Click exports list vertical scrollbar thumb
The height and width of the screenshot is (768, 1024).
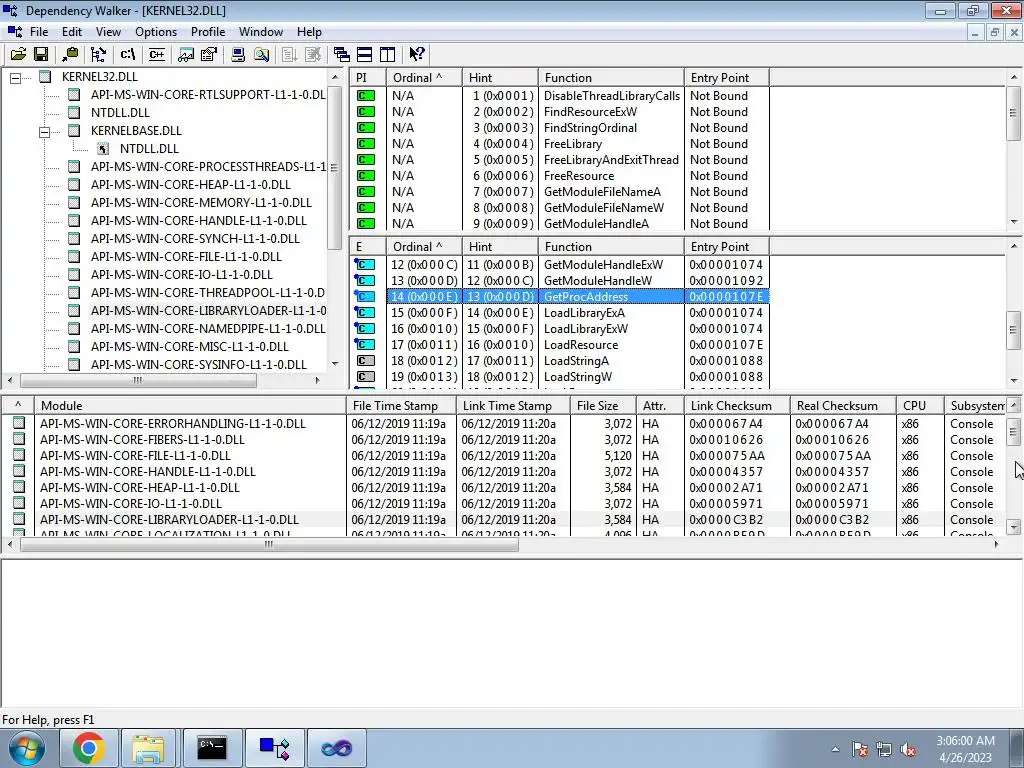point(1014,332)
